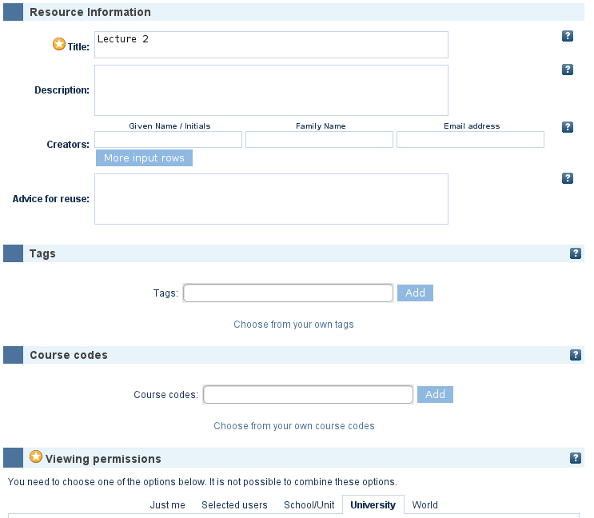Open help icon in Tags header
This screenshot has height=518, width=594.
point(575,253)
